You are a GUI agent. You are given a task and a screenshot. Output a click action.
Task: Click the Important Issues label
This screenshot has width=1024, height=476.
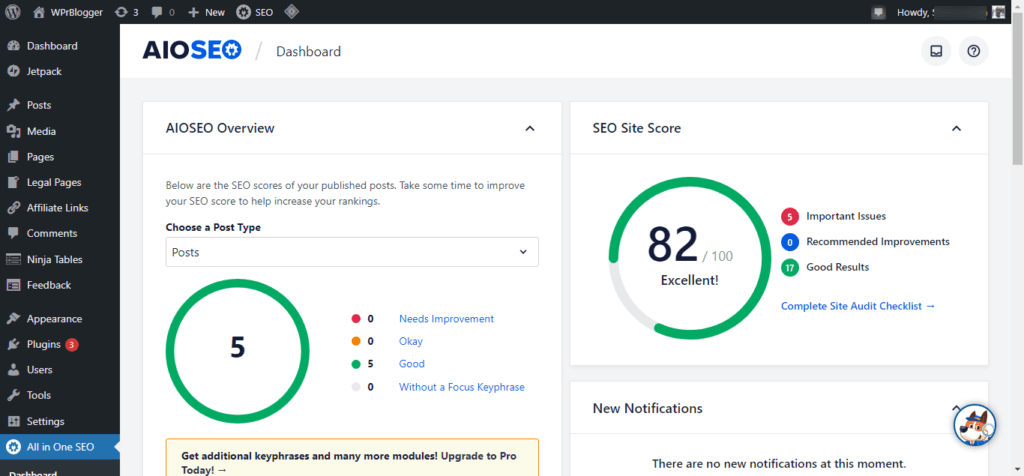click(x=846, y=216)
